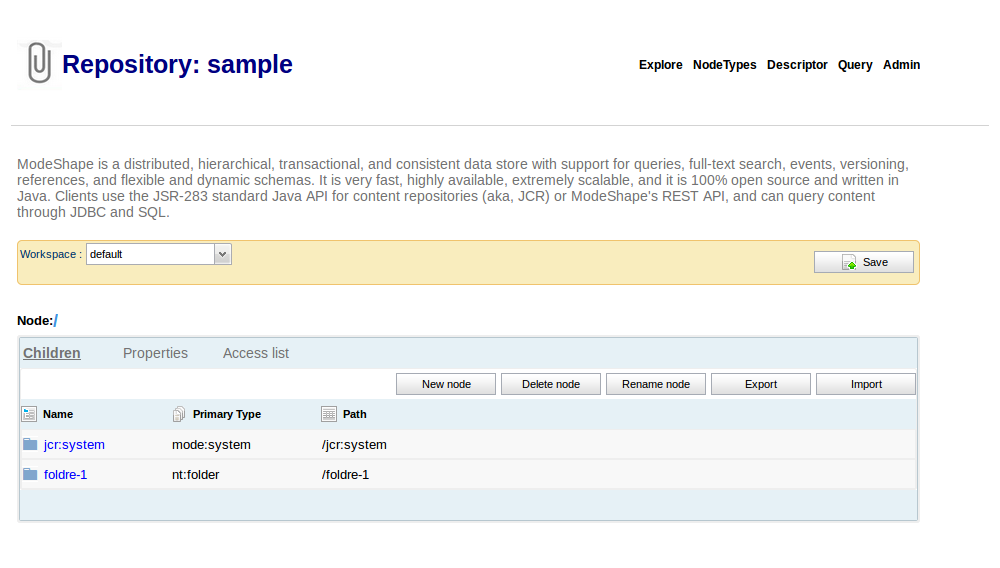Open the foldre-1 node link

[x=65, y=475]
